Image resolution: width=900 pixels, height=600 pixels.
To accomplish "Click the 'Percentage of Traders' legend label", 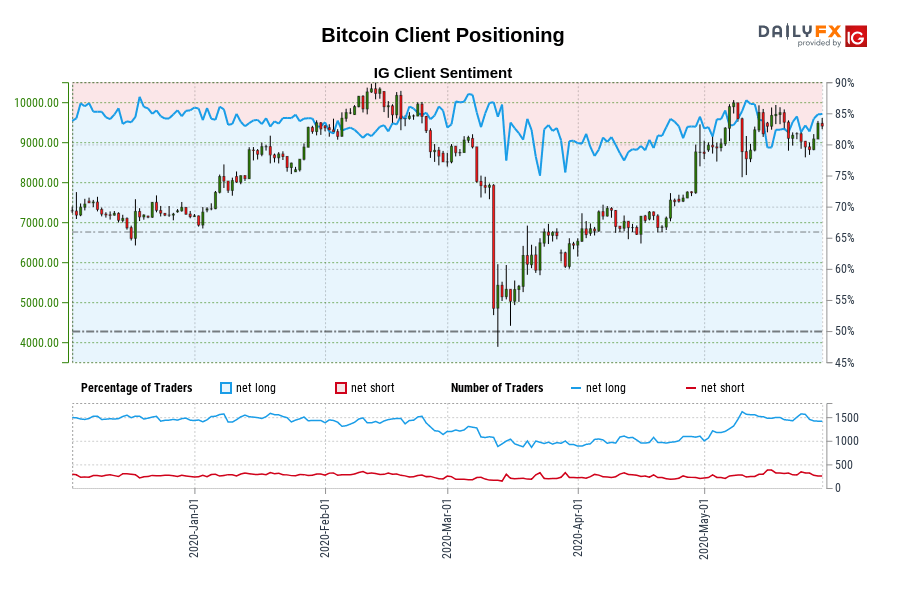I will (137, 388).
